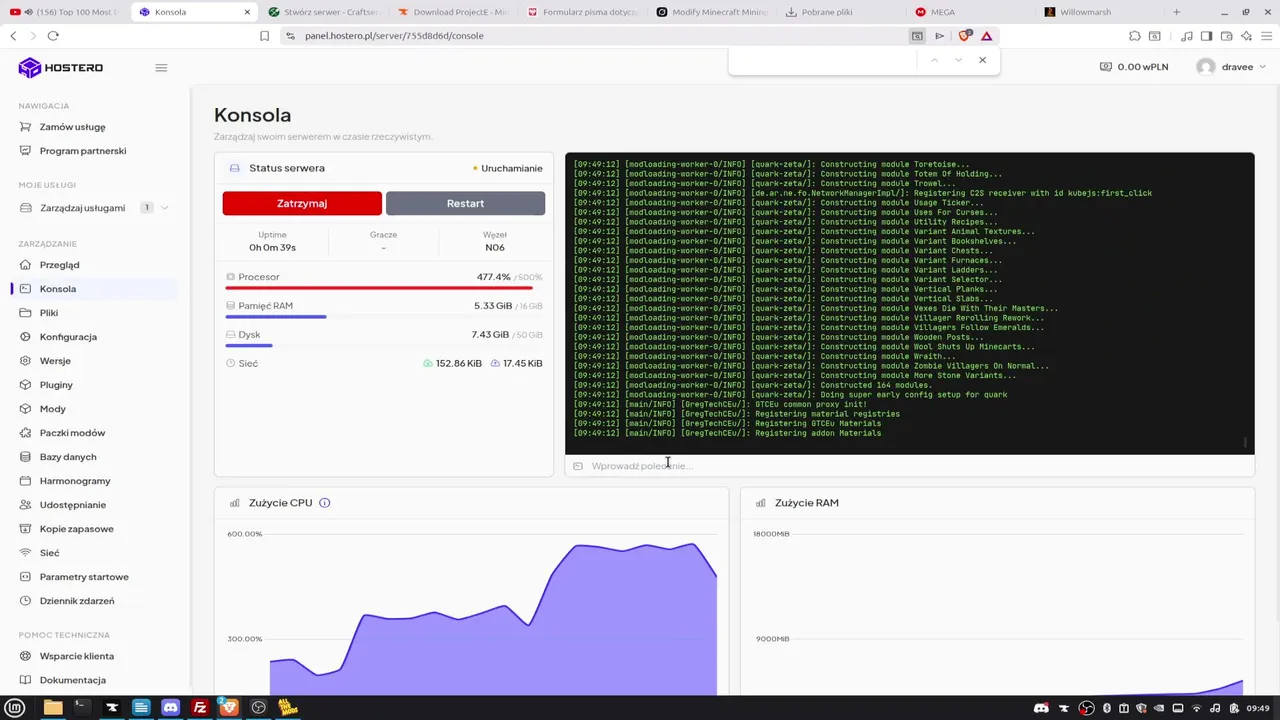Open terminal from the taskbar

[82, 708]
